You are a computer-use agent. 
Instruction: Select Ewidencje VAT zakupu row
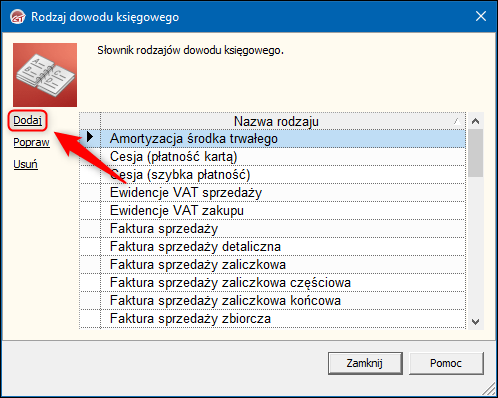click(x=283, y=211)
